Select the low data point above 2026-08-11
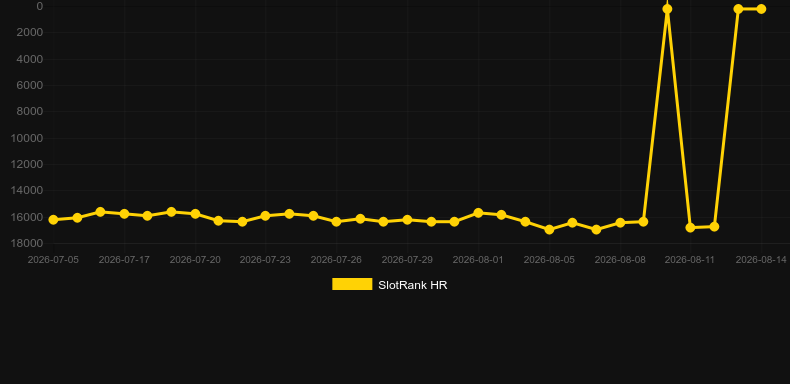The height and width of the screenshot is (384, 790). [690, 228]
